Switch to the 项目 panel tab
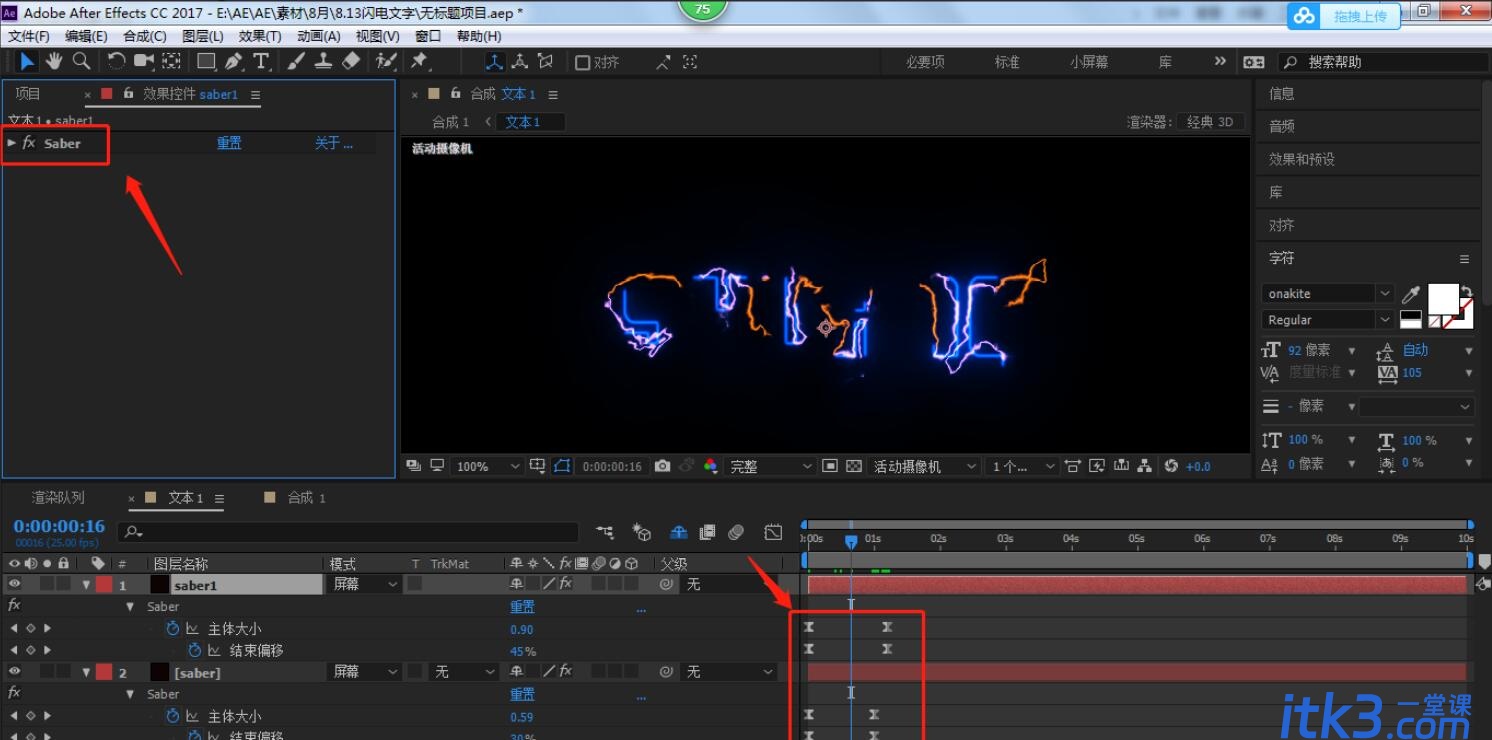Viewport: 1492px width, 740px height. [x=28, y=94]
